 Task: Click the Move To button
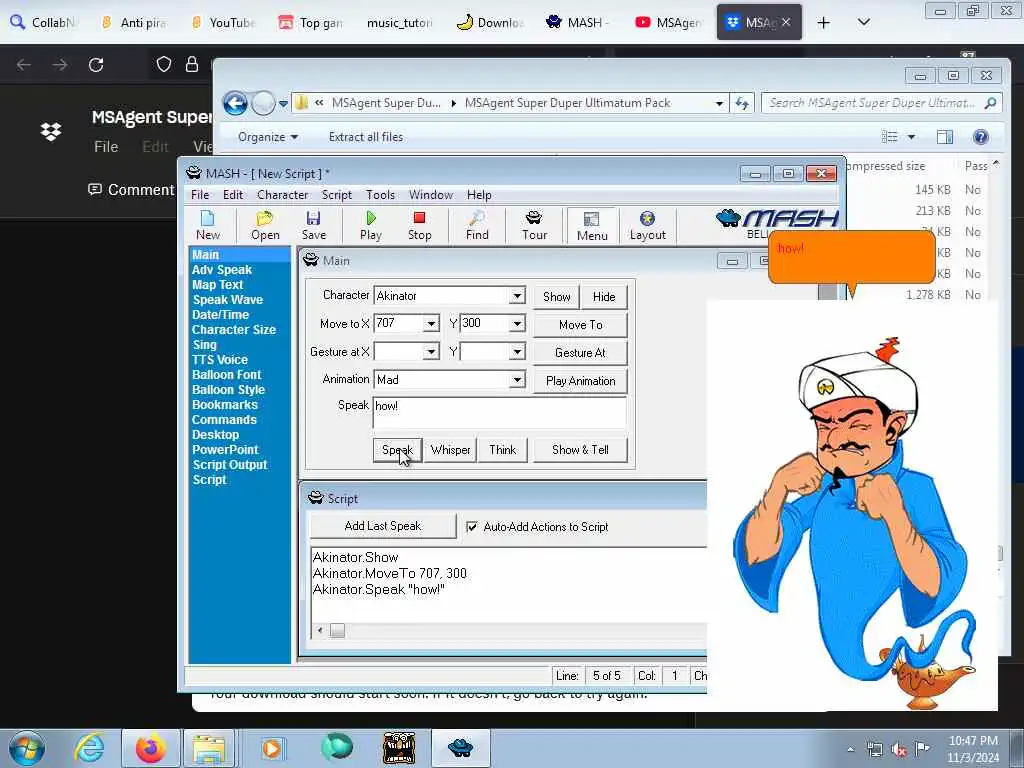click(x=580, y=325)
